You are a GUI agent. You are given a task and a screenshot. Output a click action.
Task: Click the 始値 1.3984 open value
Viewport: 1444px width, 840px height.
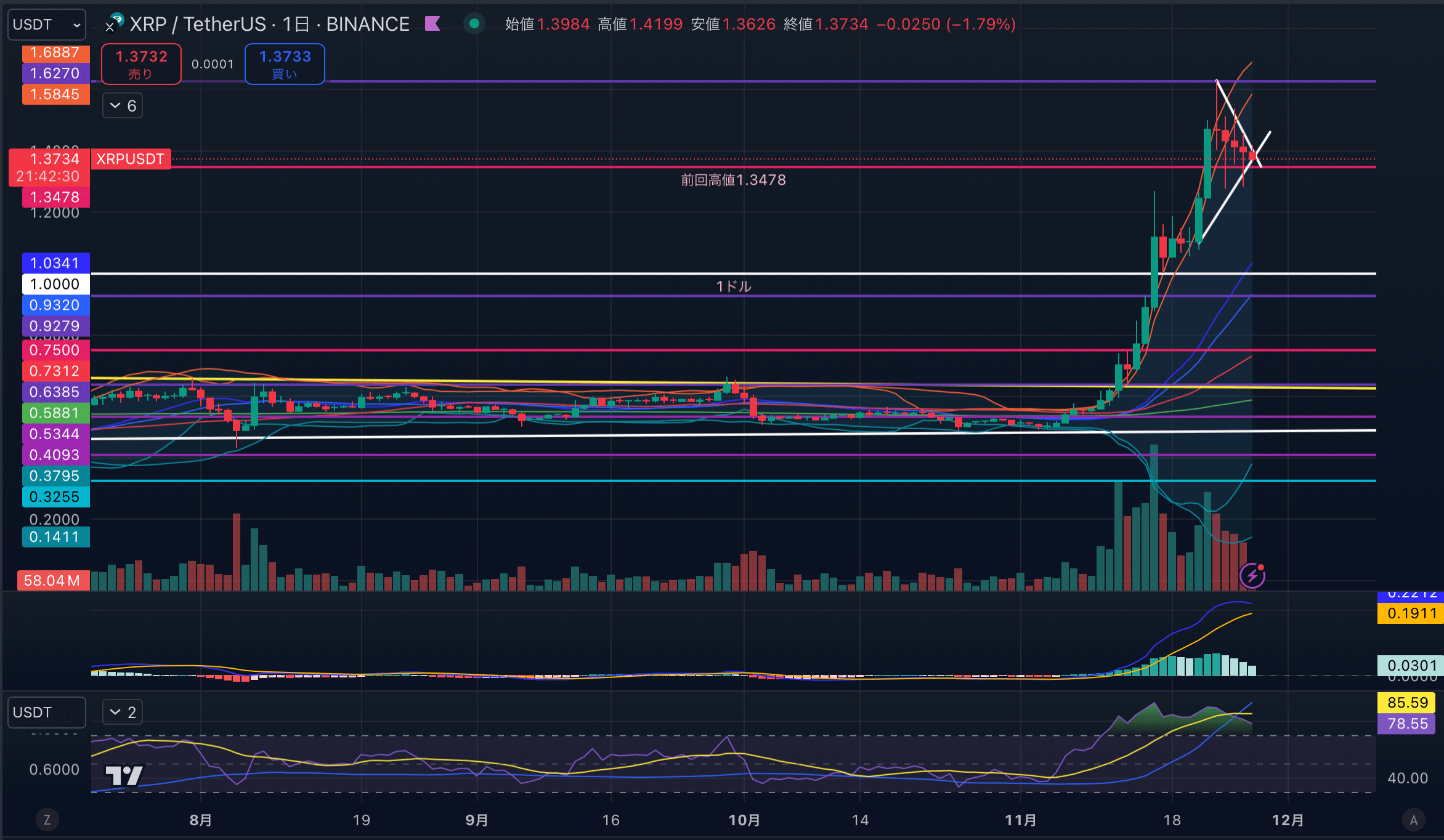pos(547,24)
